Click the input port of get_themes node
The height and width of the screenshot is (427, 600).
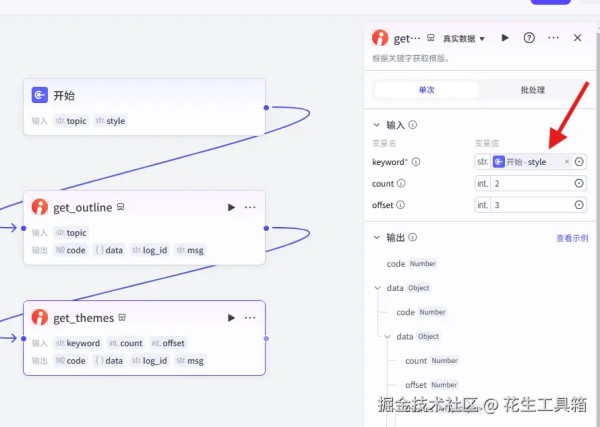(x=24, y=339)
